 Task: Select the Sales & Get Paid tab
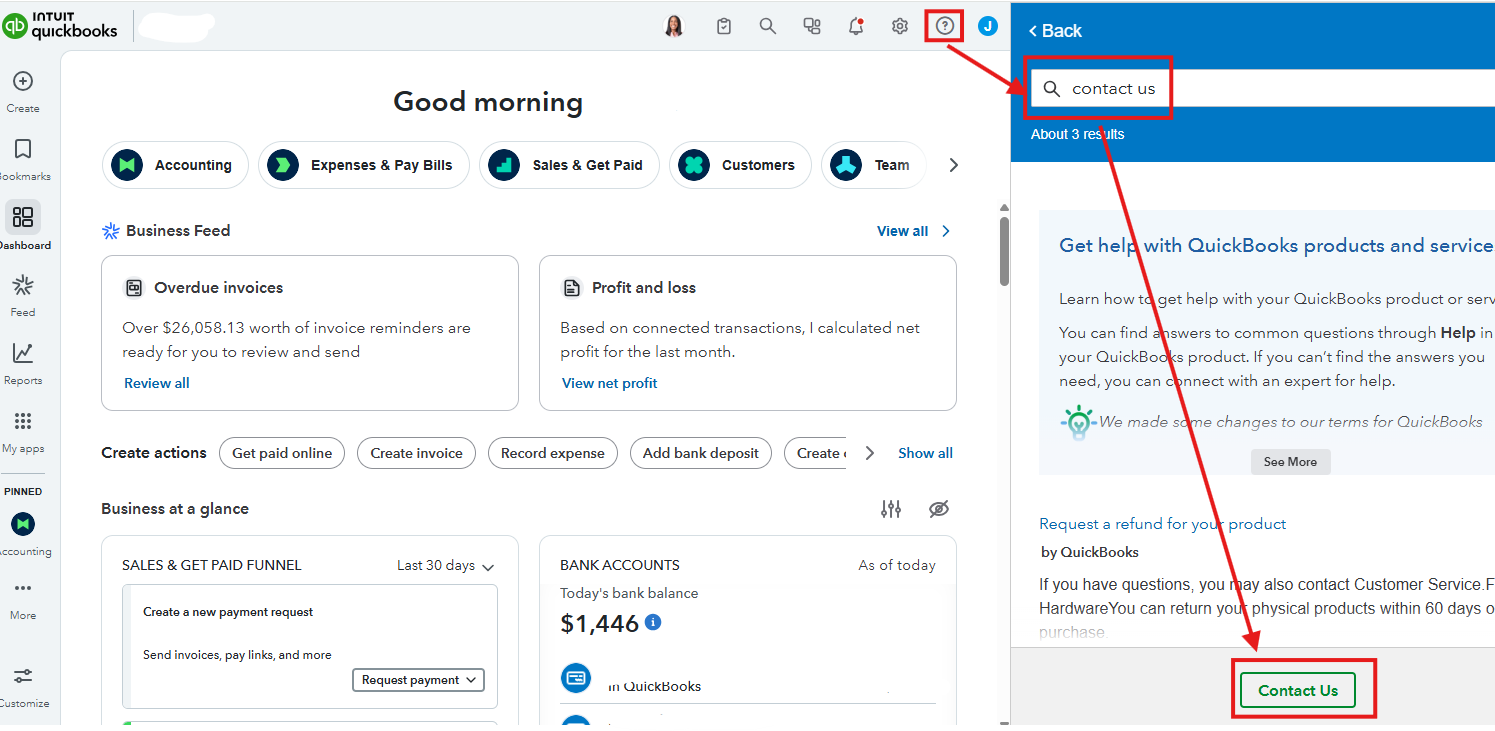[x=570, y=165]
